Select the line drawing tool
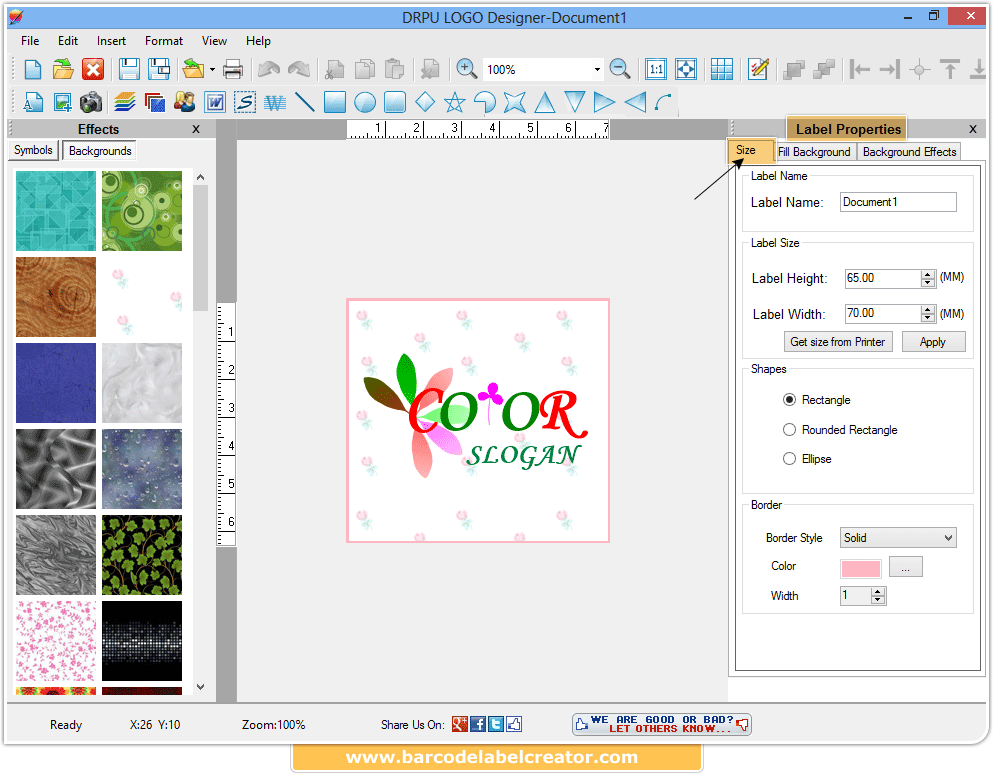Viewport: 993px width, 773px height. click(305, 102)
